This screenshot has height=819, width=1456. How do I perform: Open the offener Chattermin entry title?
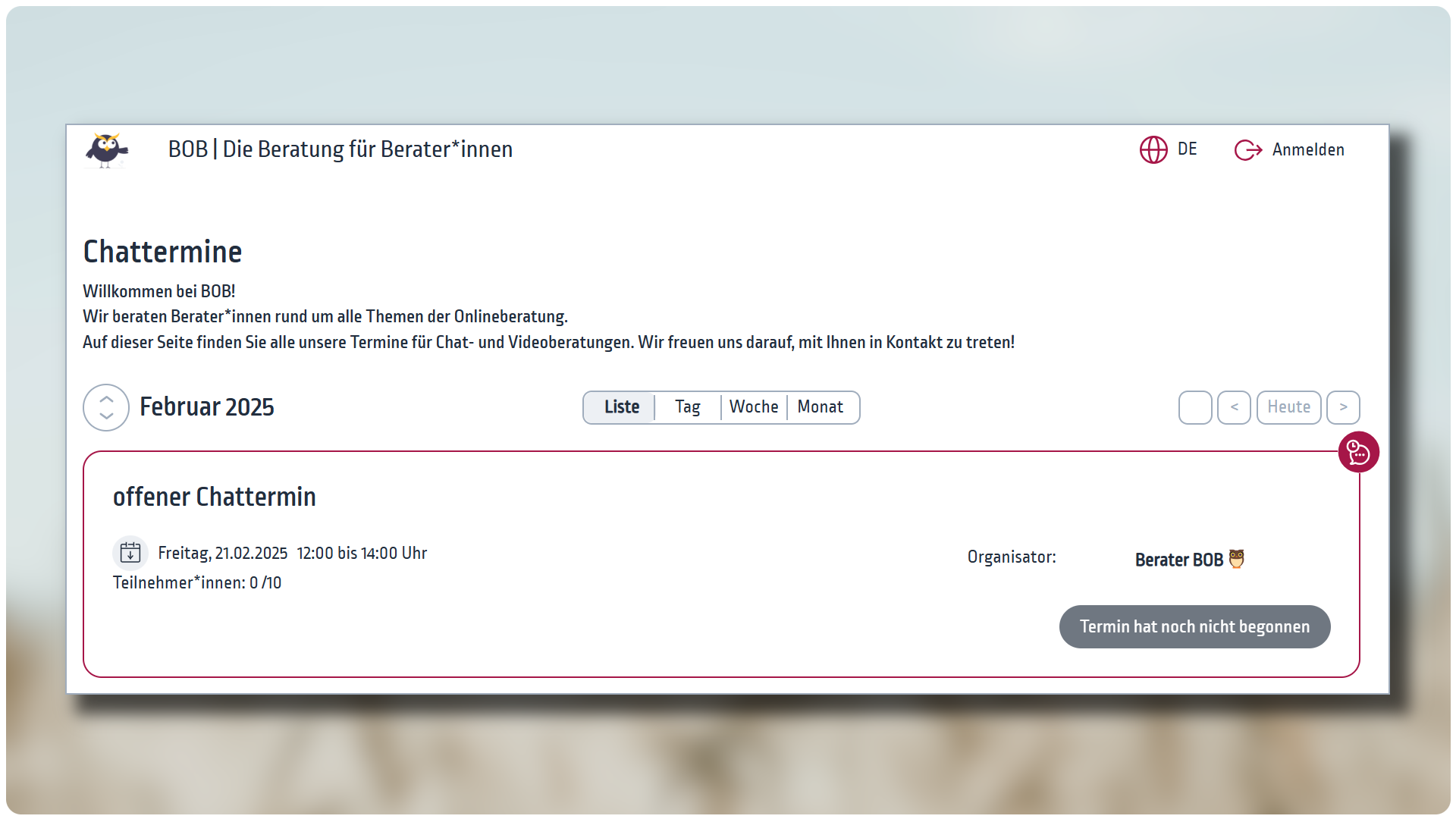pyautogui.click(x=215, y=497)
